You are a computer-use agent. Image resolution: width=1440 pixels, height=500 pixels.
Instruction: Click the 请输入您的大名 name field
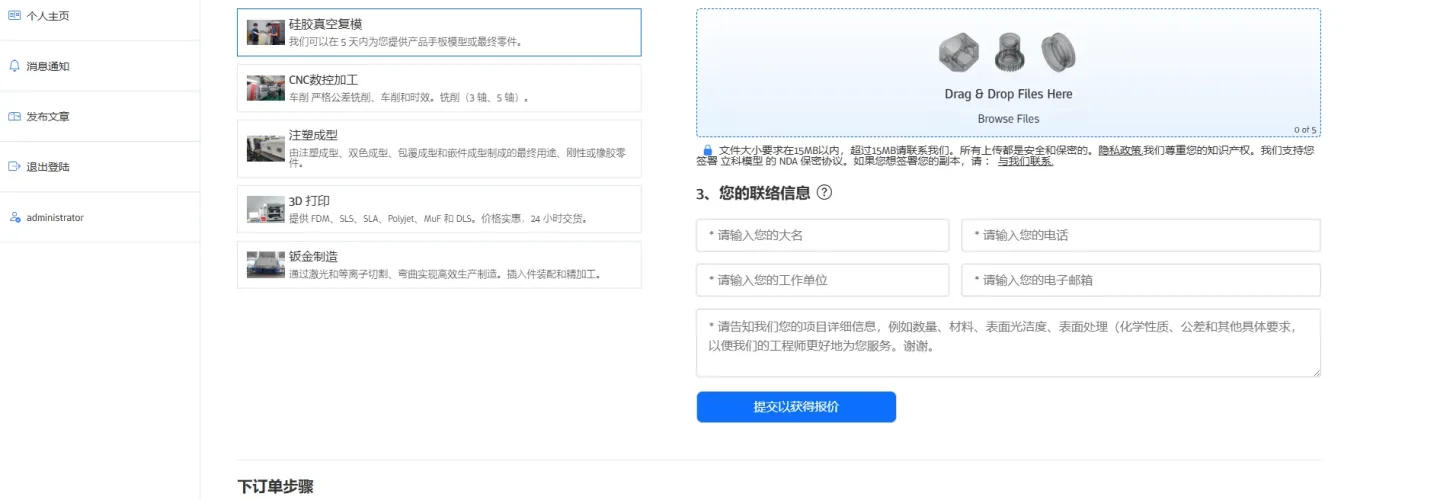tap(823, 236)
